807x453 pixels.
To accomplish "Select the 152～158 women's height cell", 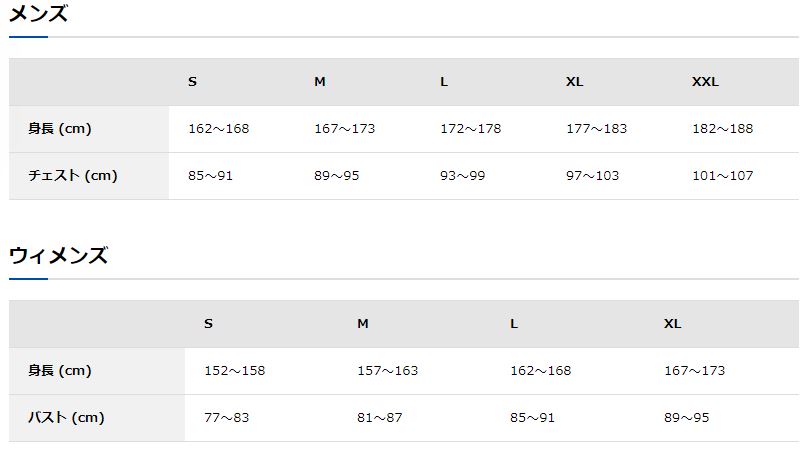I will tap(234, 371).
